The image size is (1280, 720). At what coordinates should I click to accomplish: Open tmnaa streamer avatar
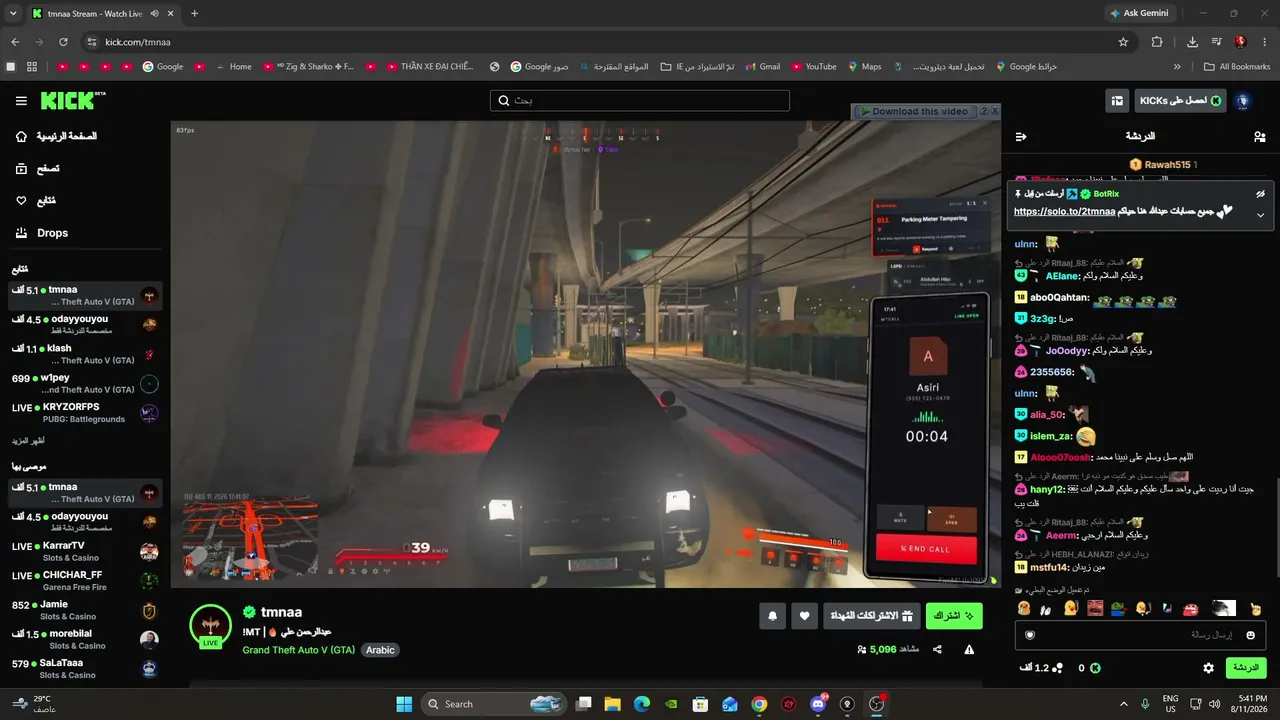[210, 626]
